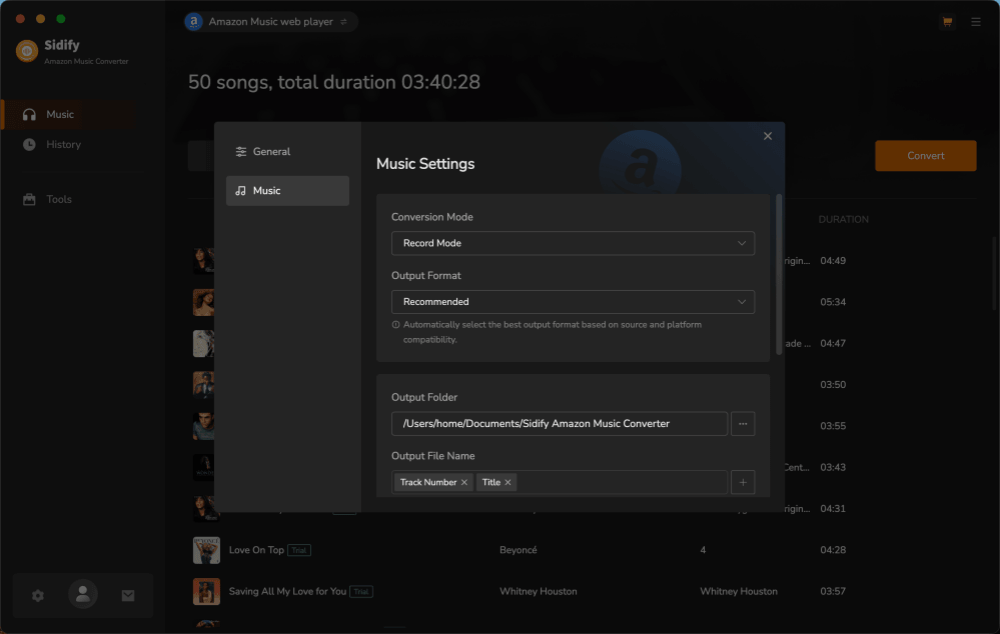The image size is (1000, 634).
Task: Browse for output folder with ellipsis button
Action: 742,424
